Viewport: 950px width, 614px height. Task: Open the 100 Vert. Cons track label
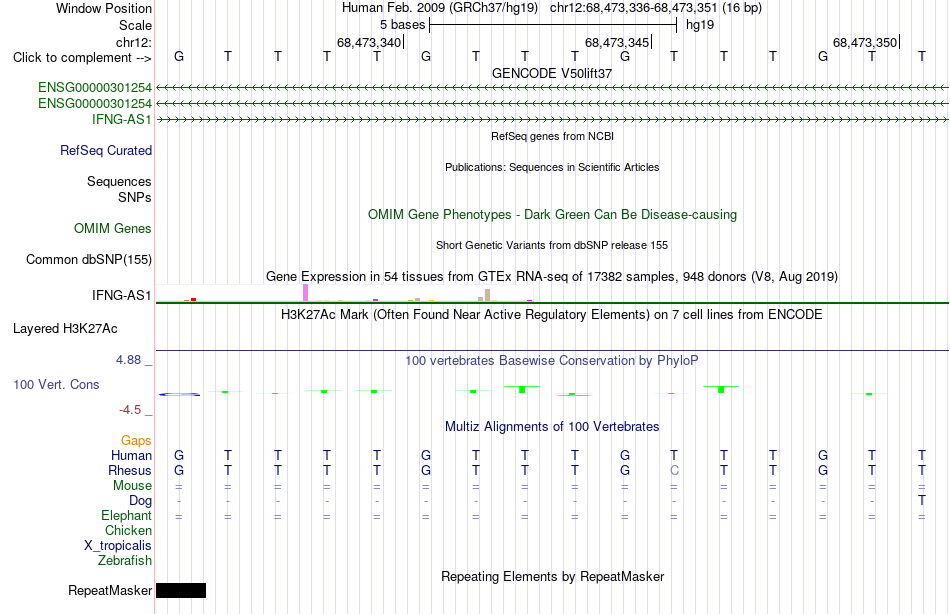(56, 384)
